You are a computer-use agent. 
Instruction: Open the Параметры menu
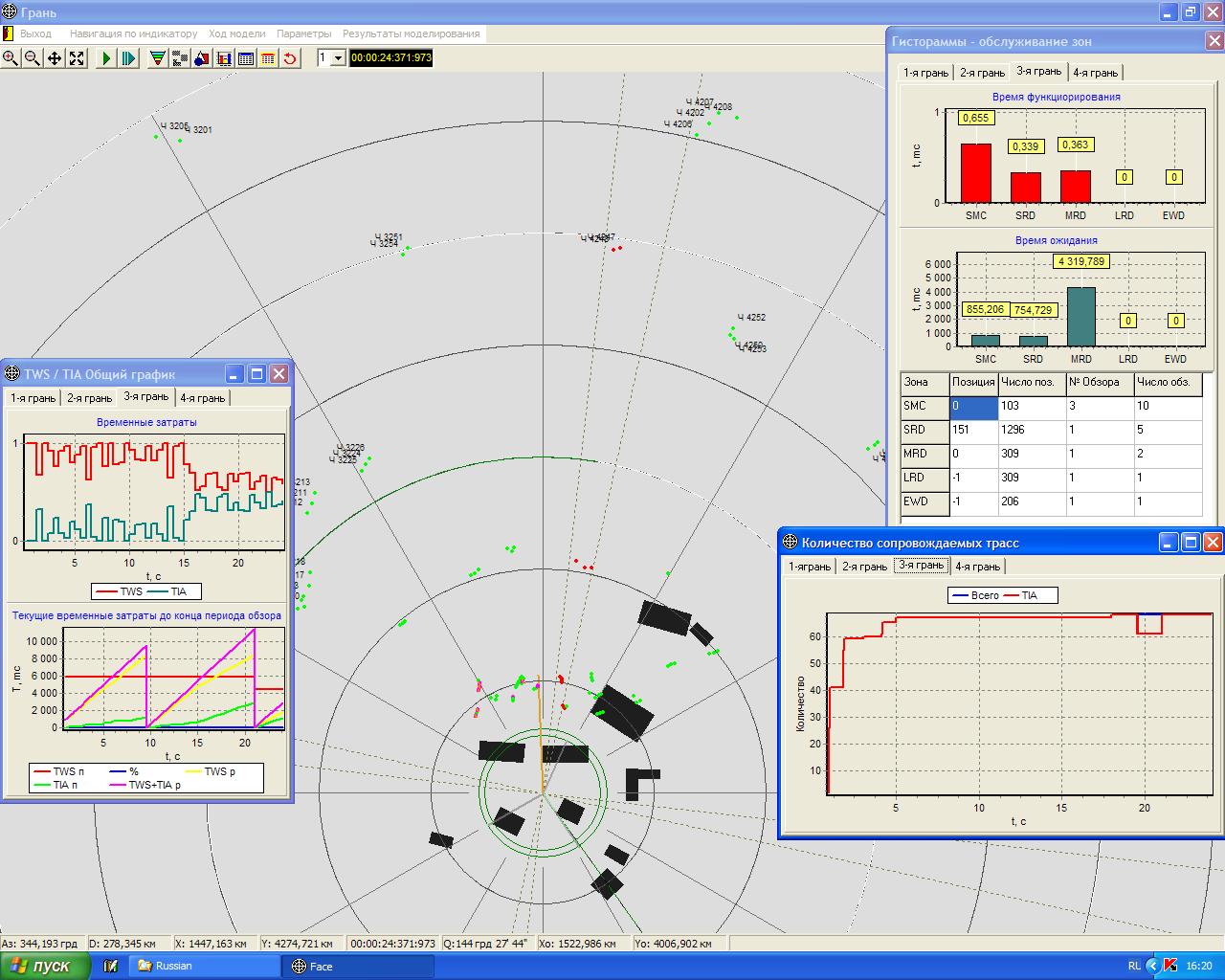(x=303, y=33)
